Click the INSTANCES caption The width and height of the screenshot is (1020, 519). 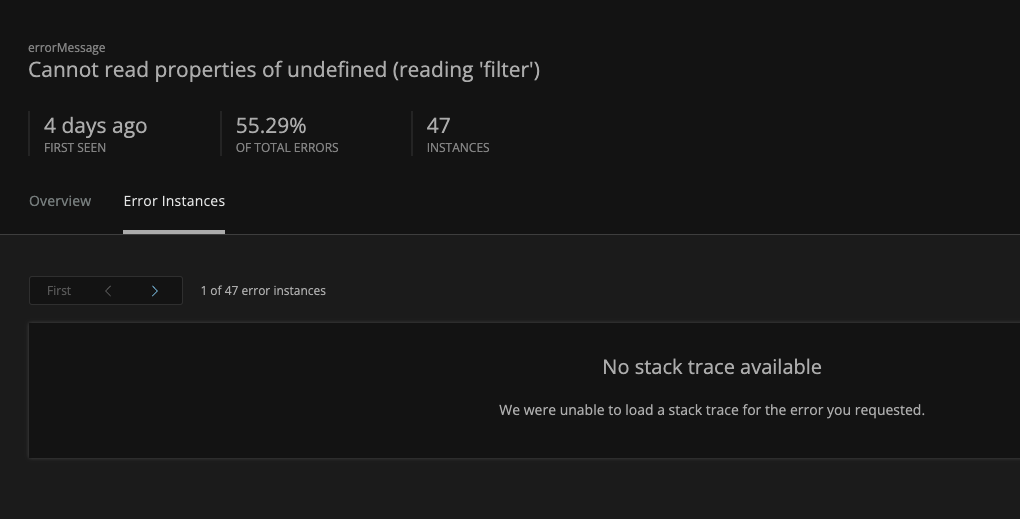click(458, 148)
